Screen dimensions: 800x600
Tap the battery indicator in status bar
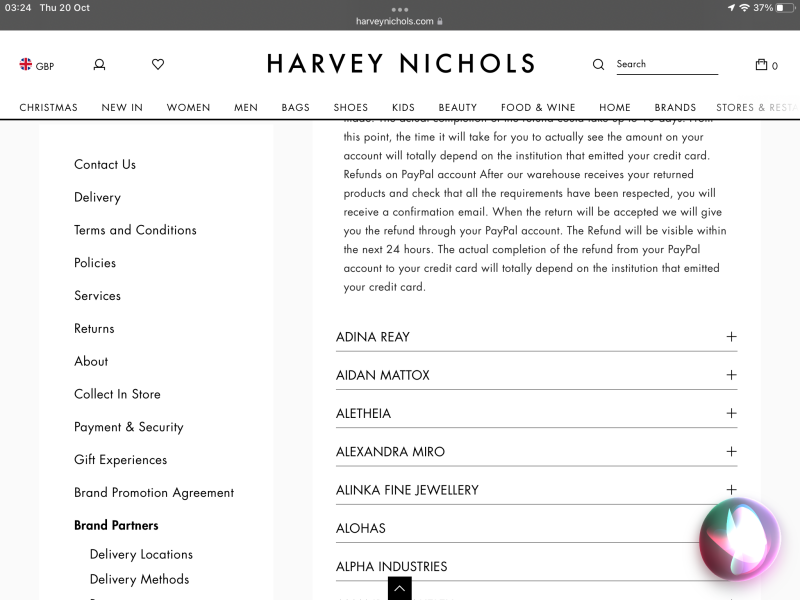784,8
